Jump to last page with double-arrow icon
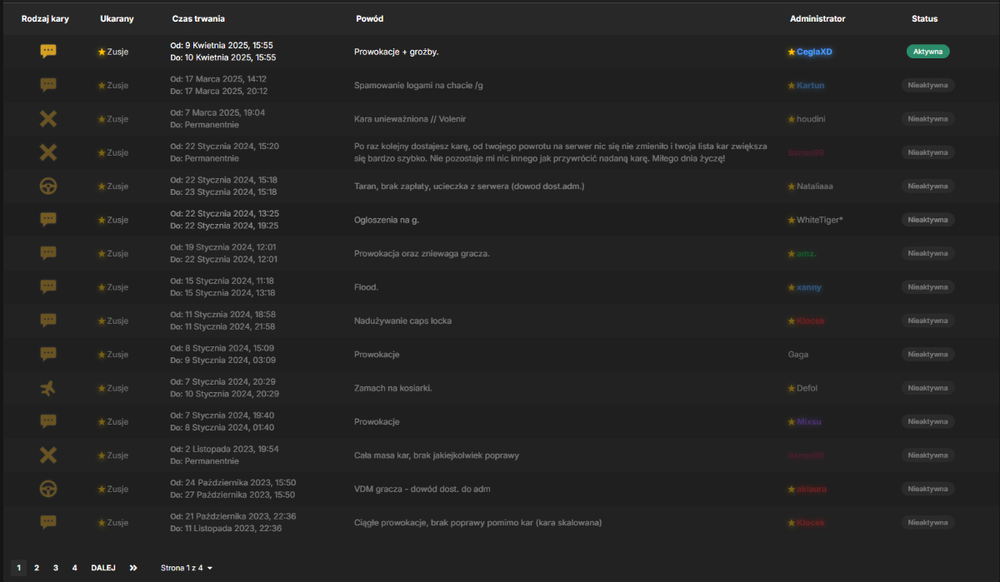The width and height of the screenshot is (1000, 582). 133,568
